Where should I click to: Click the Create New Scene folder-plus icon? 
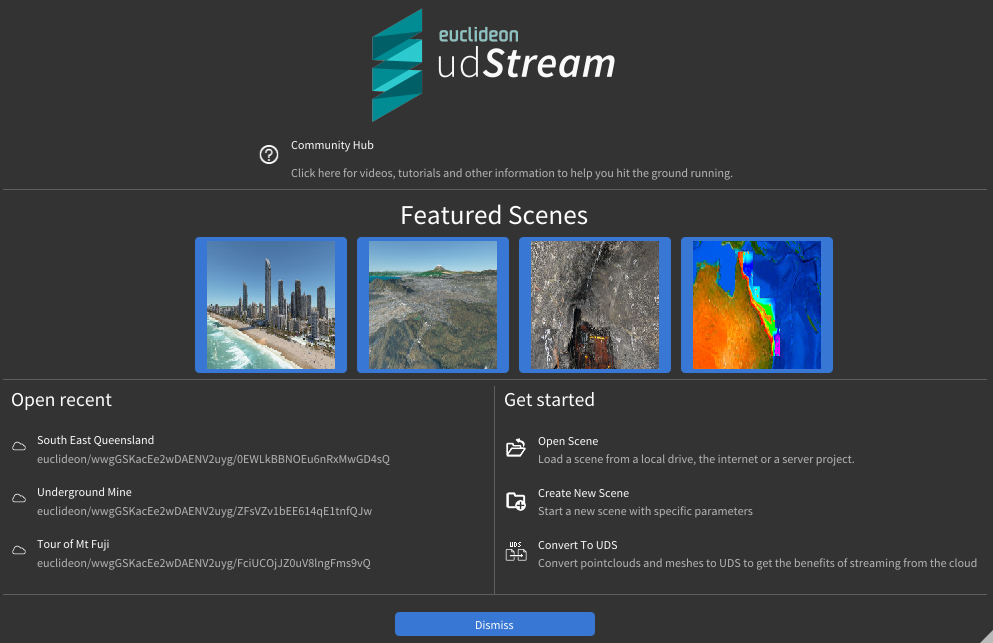click(516, 501)
